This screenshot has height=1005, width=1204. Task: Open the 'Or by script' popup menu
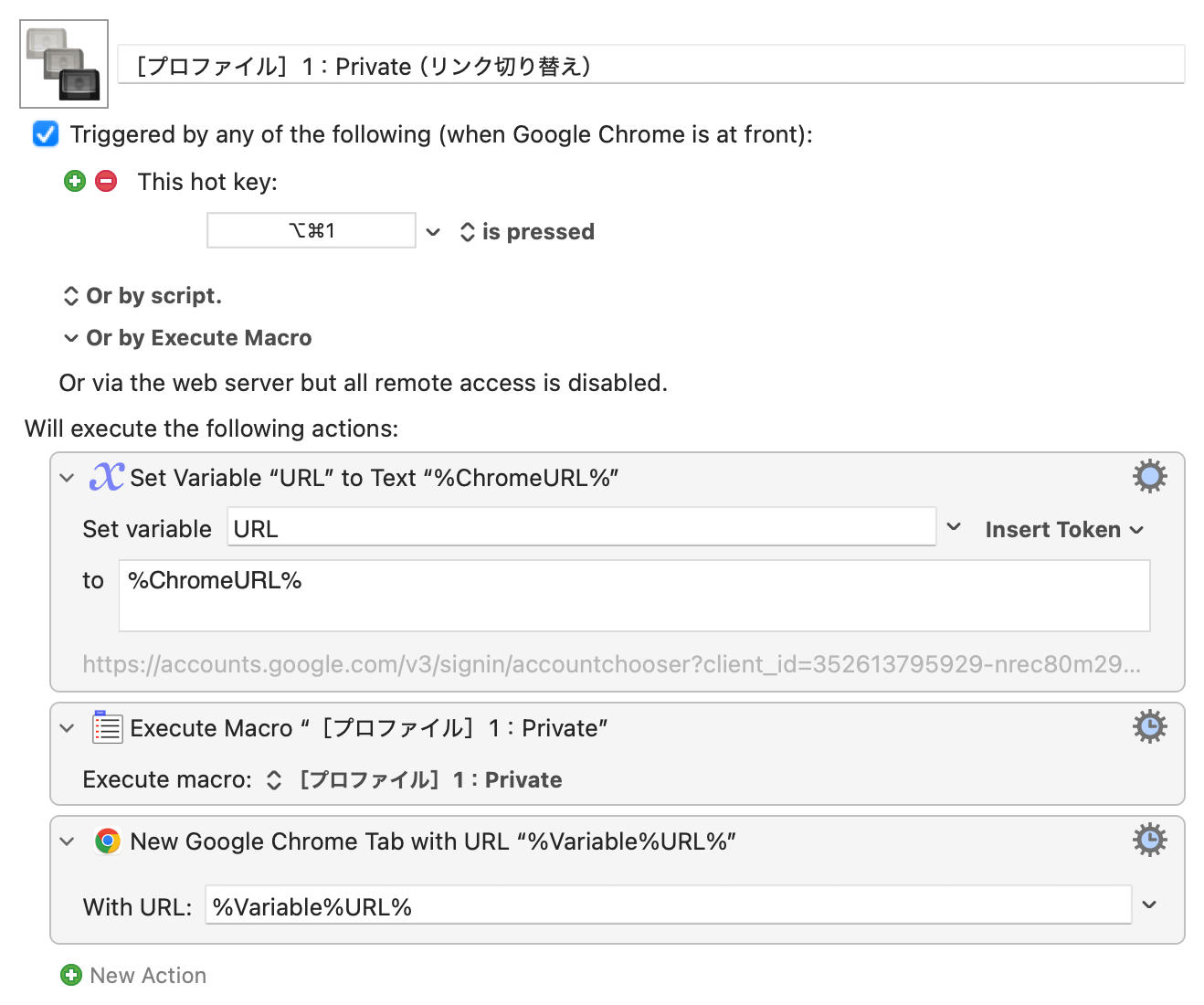coord(143,296)
